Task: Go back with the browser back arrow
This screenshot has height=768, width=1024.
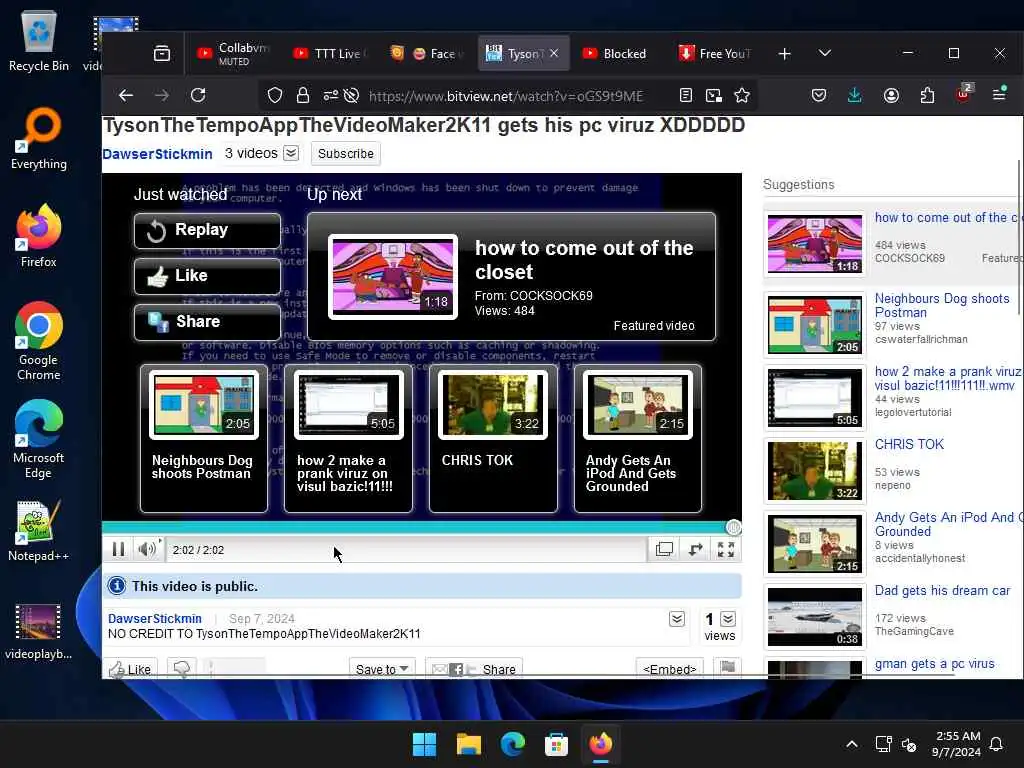Action: [x=126, y=95]
